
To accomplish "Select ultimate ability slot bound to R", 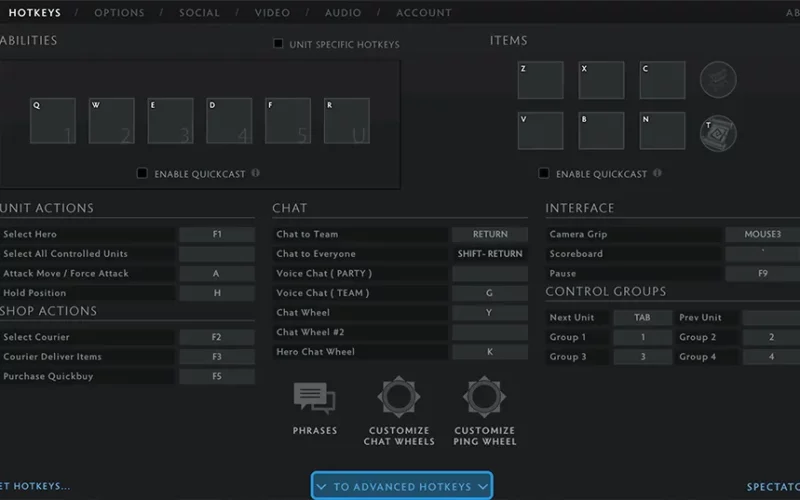I will tap(347, 121).
